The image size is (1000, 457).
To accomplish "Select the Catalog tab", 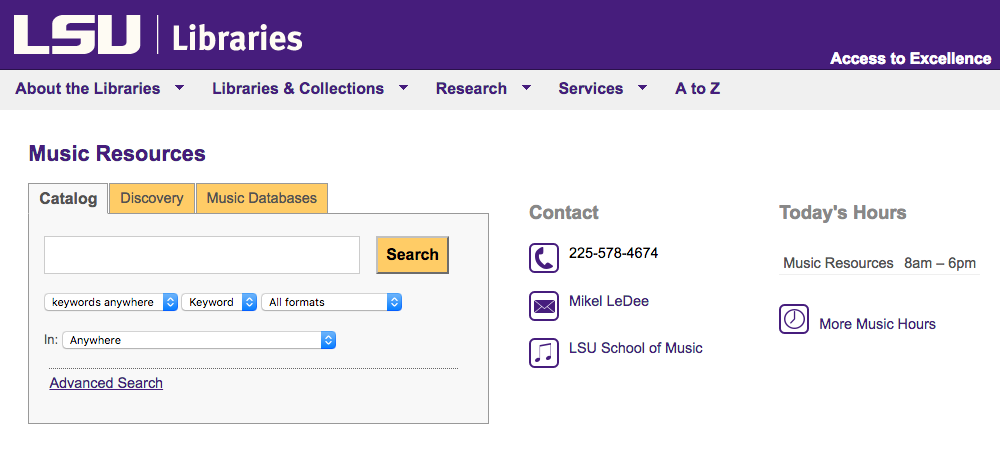I will pos(68,199).
